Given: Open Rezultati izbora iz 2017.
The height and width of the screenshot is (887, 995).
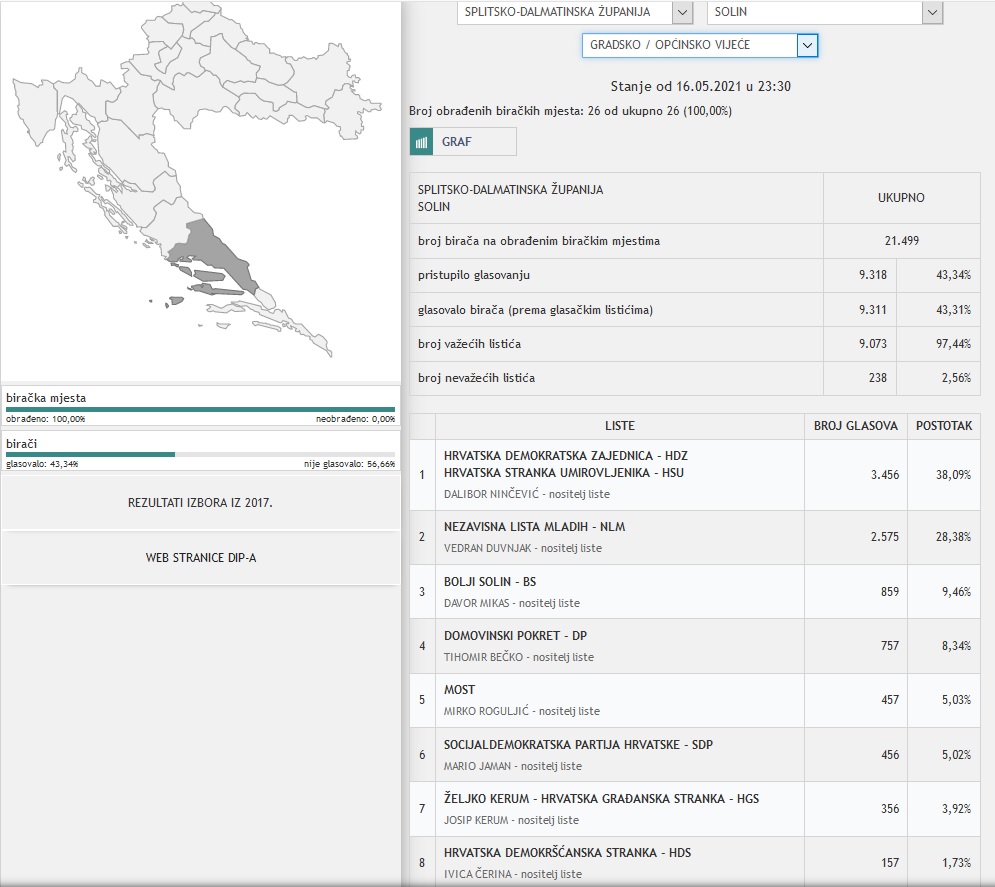Looking at the screenshot, I should coord(200,503).
